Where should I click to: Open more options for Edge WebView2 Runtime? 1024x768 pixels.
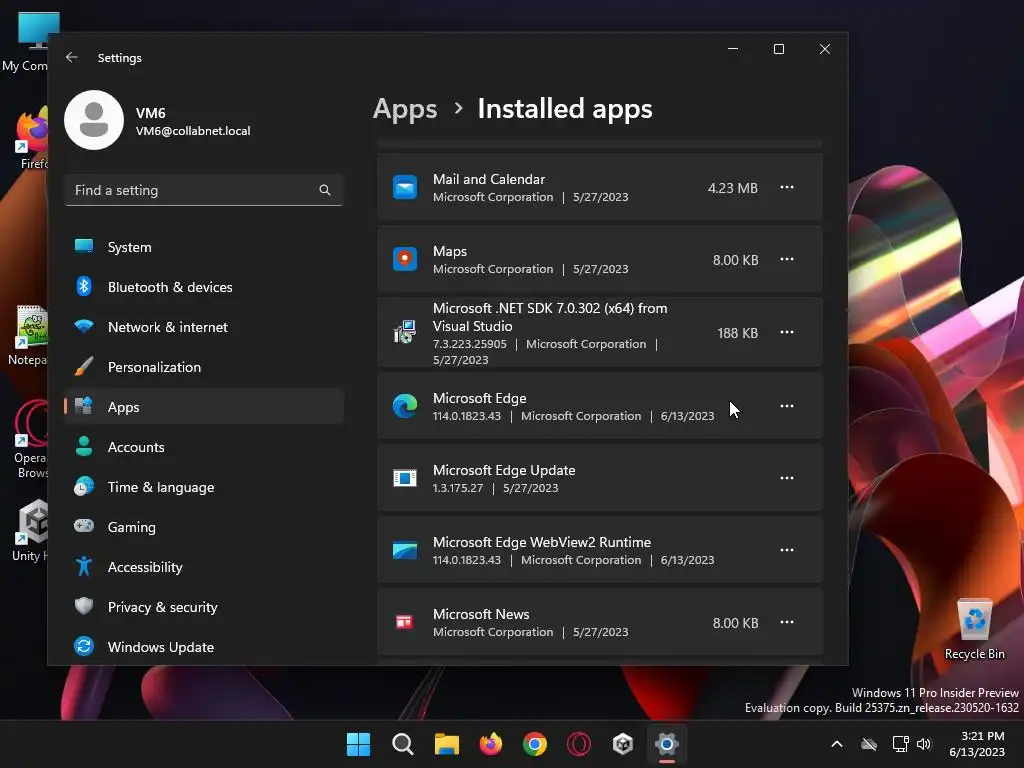point(787,550)
